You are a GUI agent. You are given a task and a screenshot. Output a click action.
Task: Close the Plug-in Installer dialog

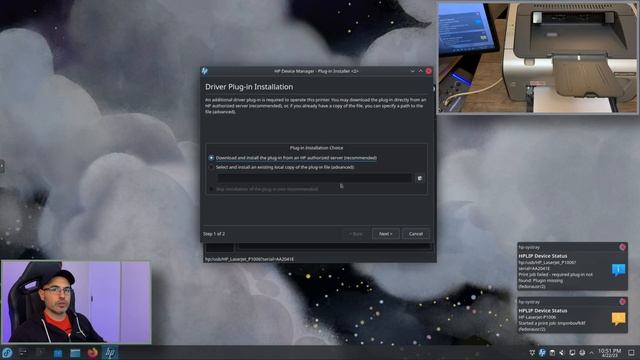click(x=429, y=71)
